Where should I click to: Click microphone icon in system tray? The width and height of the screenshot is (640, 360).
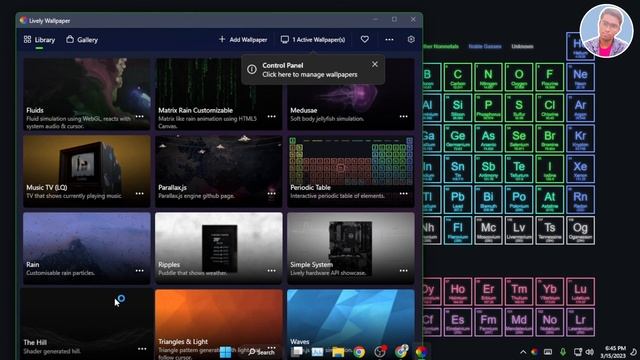pyautogui.click(x=562, y=351)
